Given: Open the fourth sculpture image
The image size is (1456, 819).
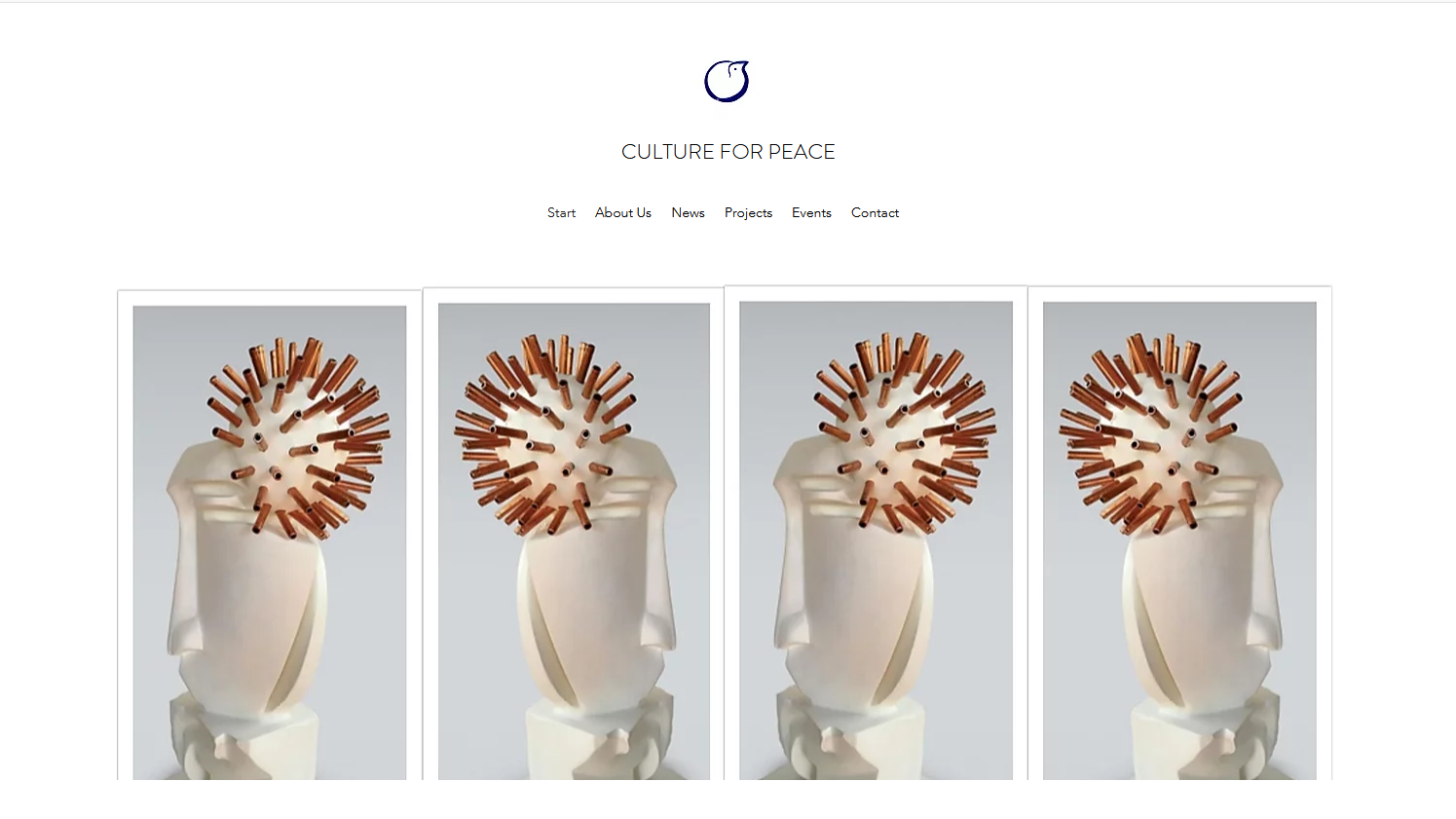Looking at the screenshot, I should point(1179,540).
